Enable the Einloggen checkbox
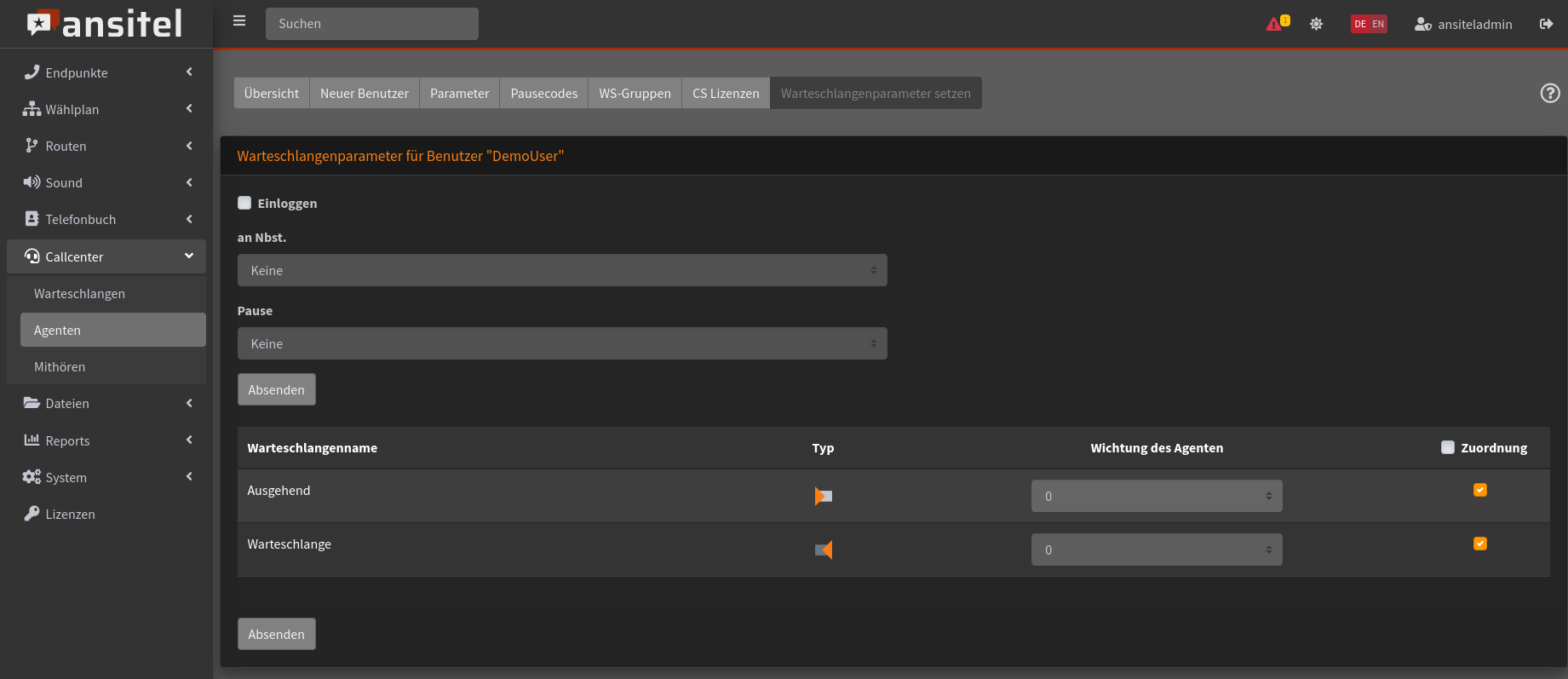1568x679 pixels. pyautogui.click(x=245, y=203)
